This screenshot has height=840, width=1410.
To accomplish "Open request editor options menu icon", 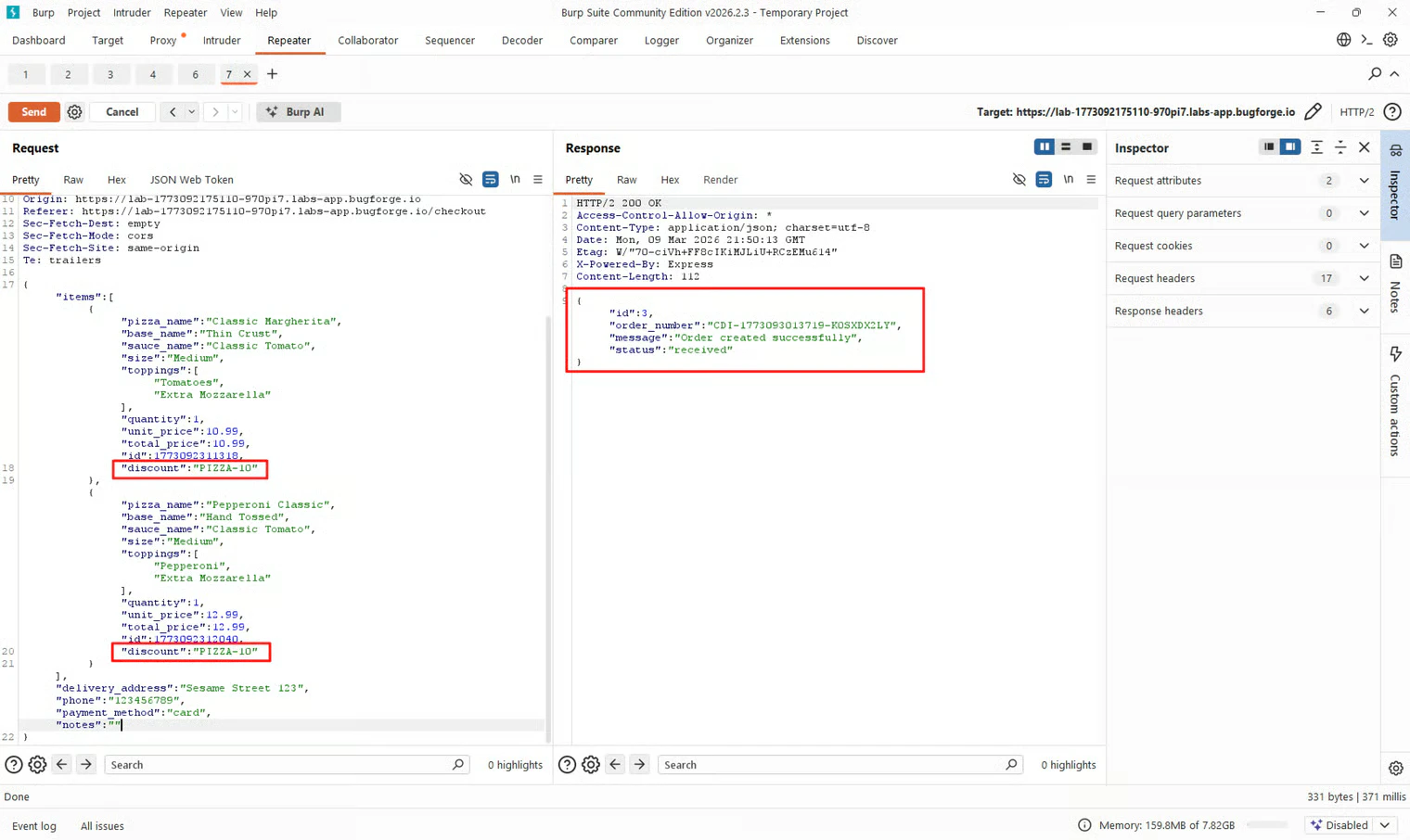I will coord(538,180).
